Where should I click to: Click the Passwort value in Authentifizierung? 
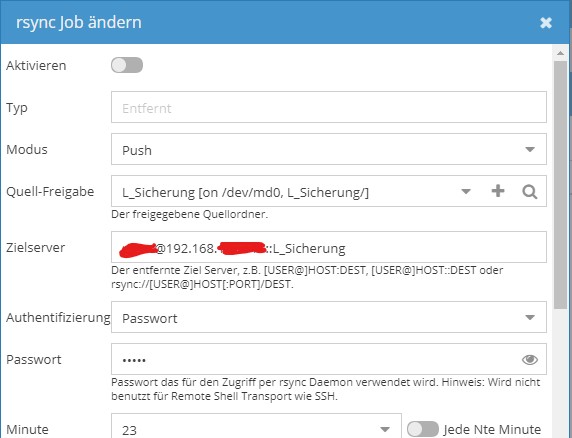point(150,318)
